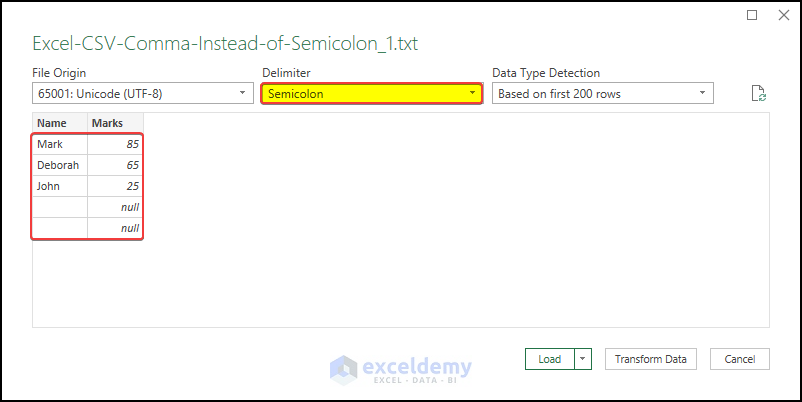Select the Name column header
Screen dimensions: 802x402
tap(59, 123)
